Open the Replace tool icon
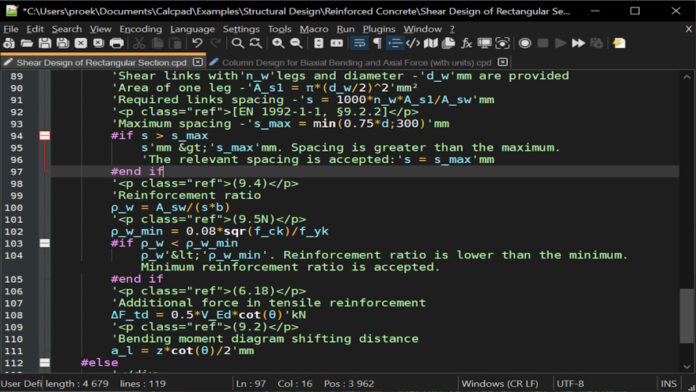Viewport: 696px width, 392px height. [255, 43]
